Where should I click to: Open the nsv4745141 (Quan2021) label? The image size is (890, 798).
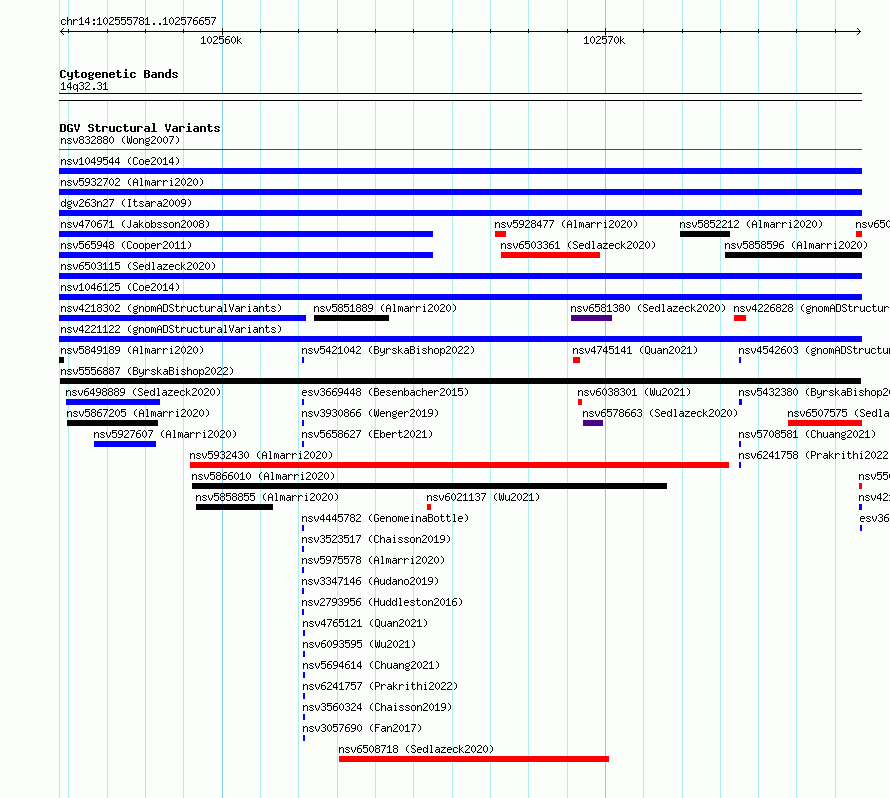click(635, 350)
